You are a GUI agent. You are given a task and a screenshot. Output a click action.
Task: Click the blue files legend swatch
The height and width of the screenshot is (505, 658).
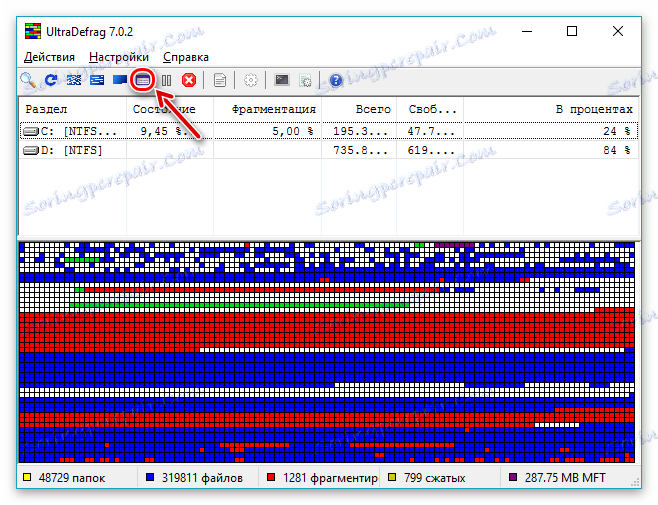tap(150, 477)
